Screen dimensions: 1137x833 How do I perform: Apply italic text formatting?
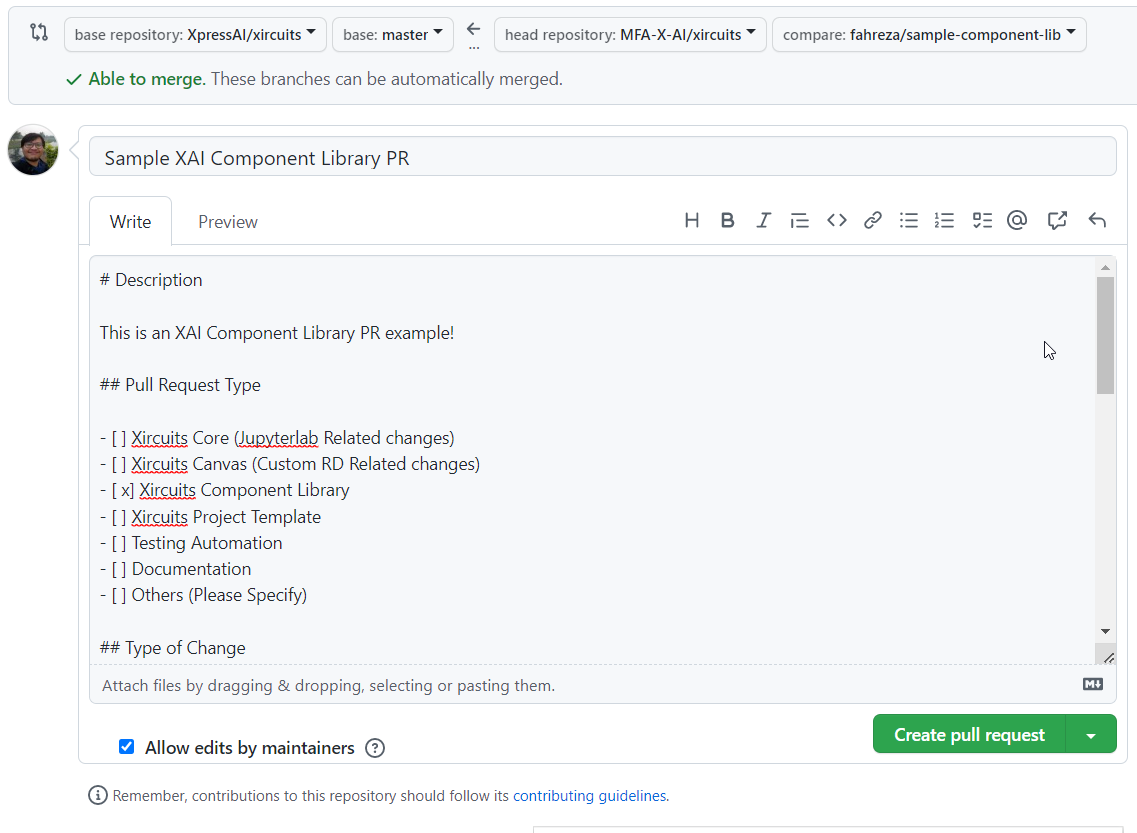(x=763, y=220)
